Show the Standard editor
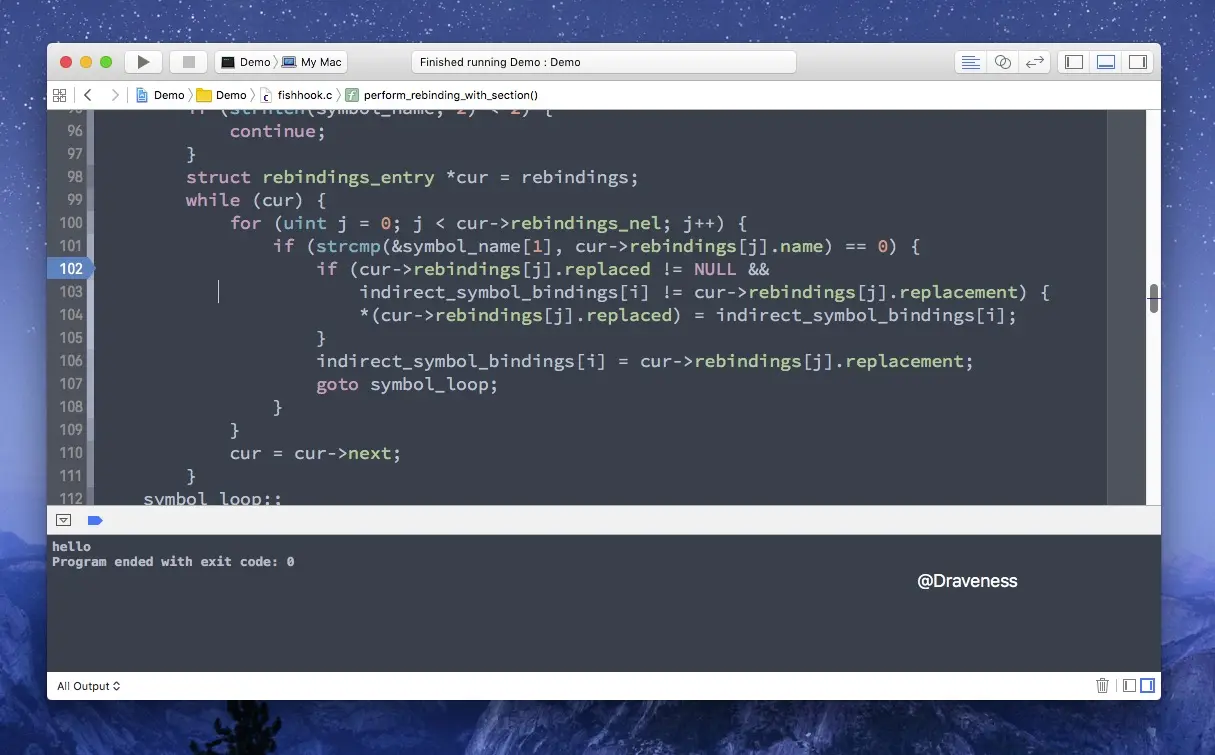 (x=970, y=62)
